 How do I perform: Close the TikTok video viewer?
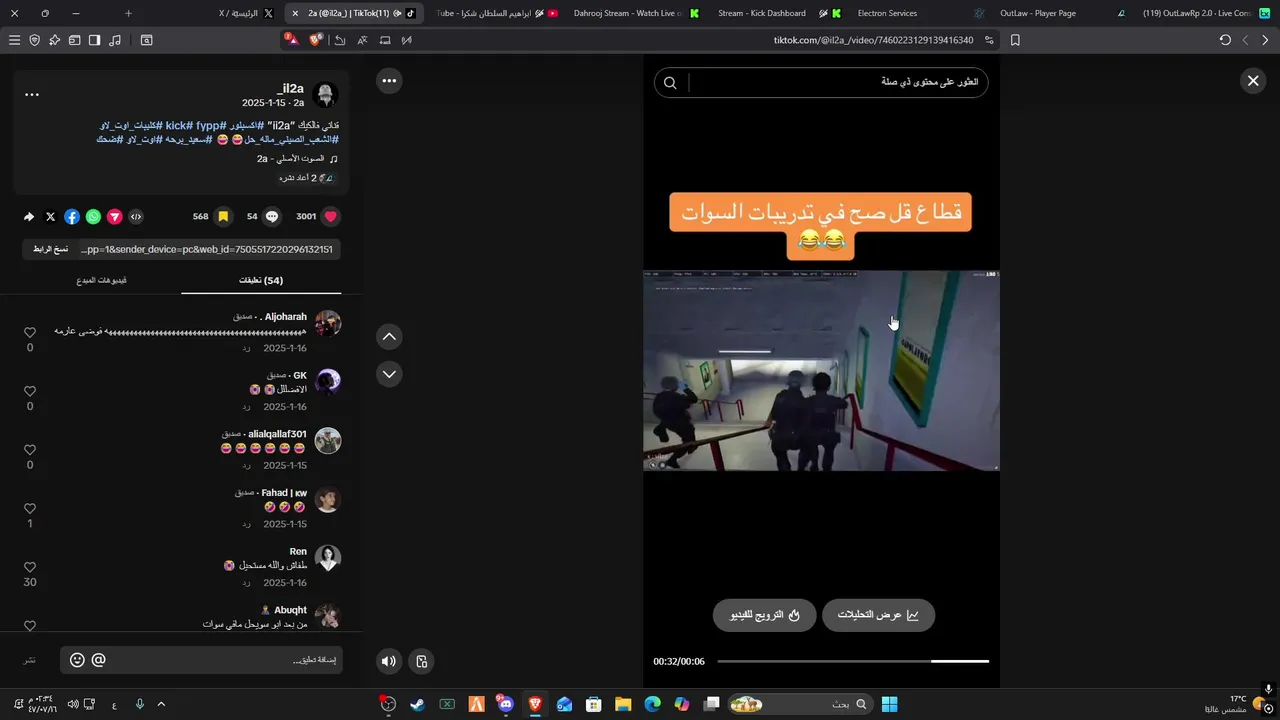coord(1253,81)
